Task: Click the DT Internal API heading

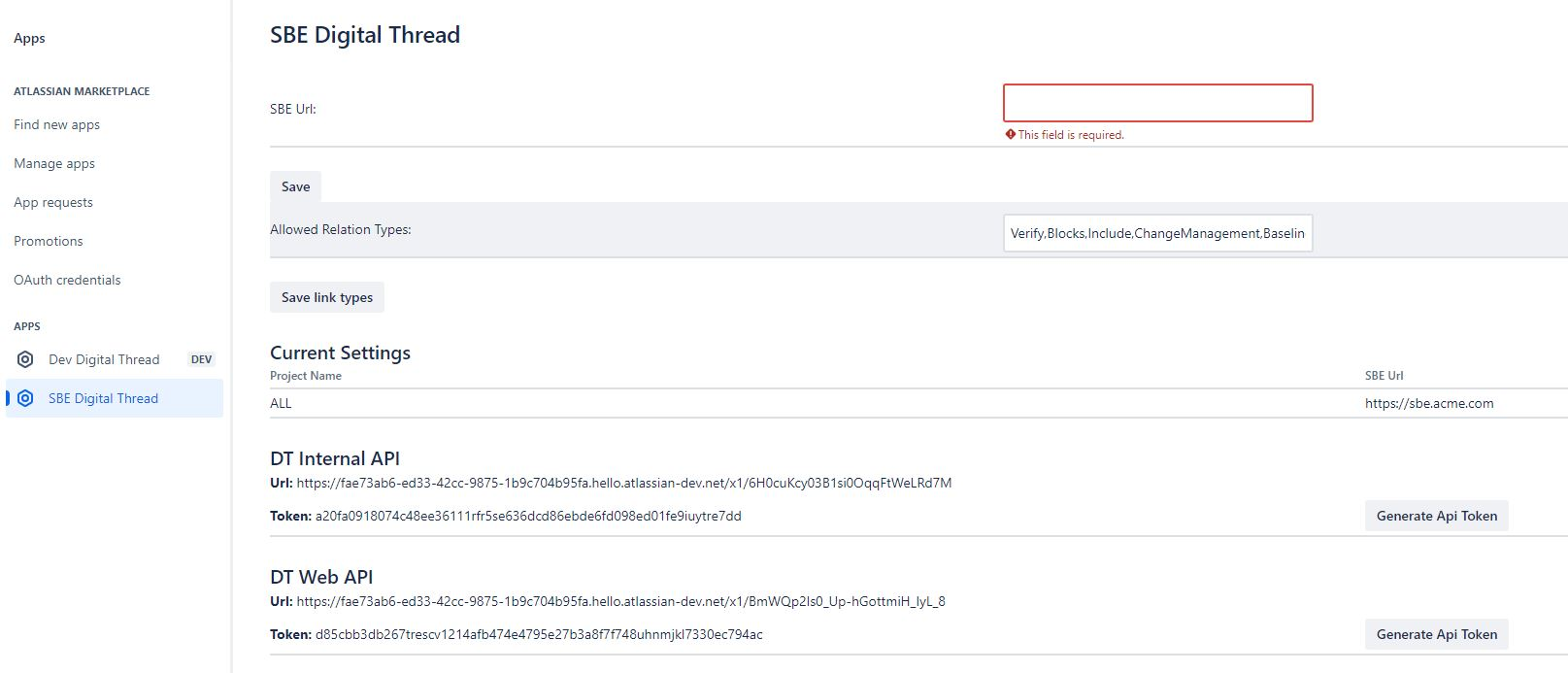Action: [335, 458]
